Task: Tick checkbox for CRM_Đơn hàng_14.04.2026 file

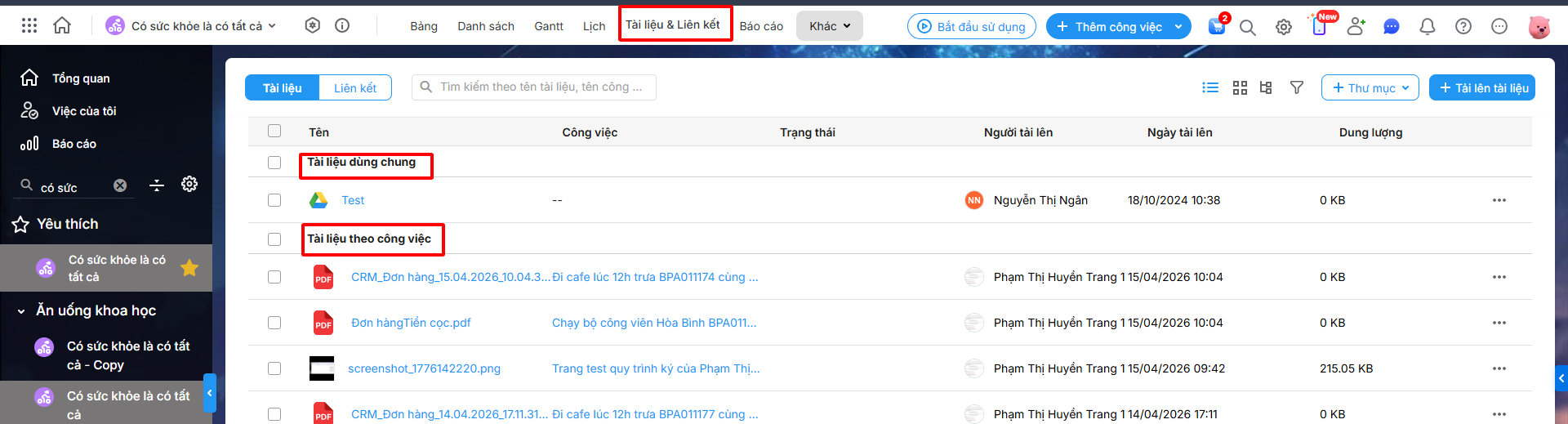Action: coord(274,414)
